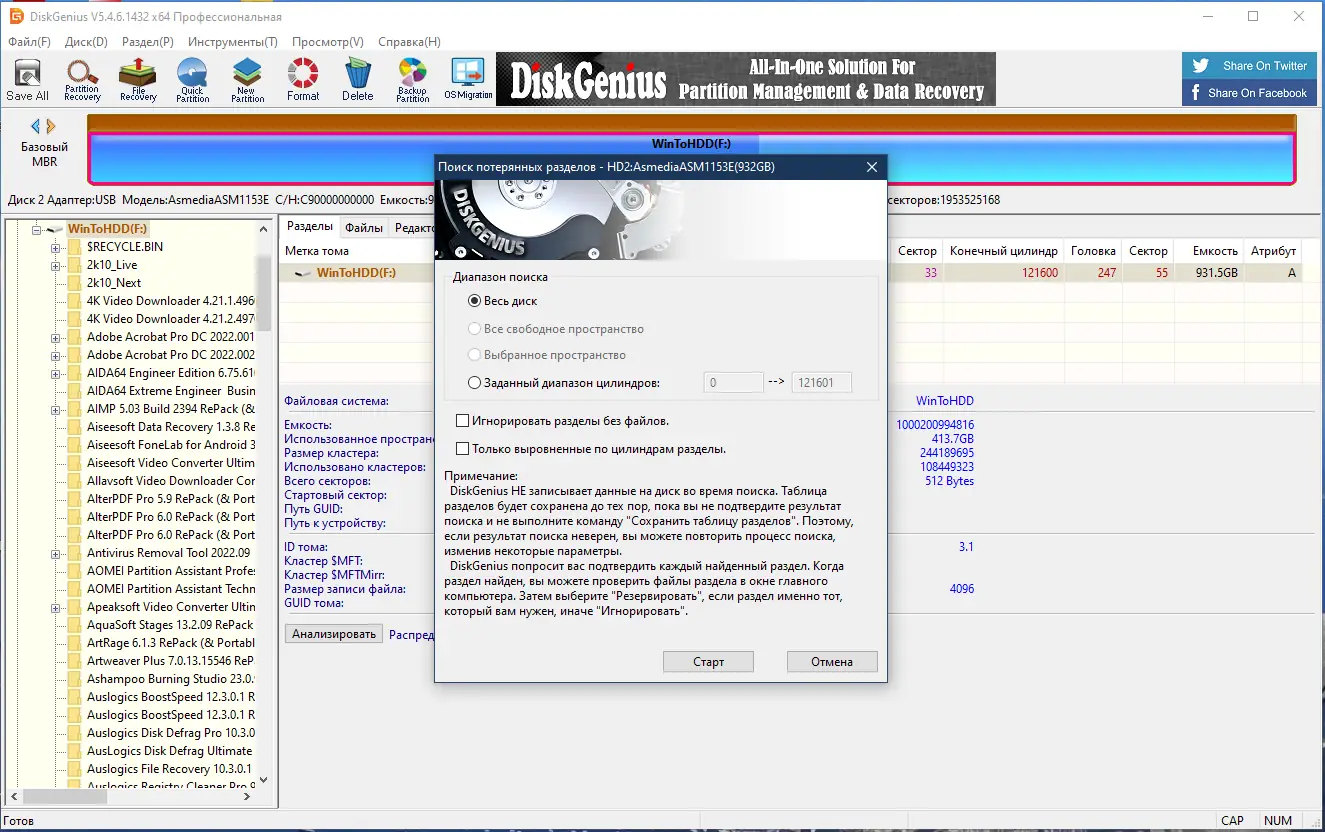1325x832 pixels.
Task: Click the Share On Twitter button
Action: pos(1250,66)
